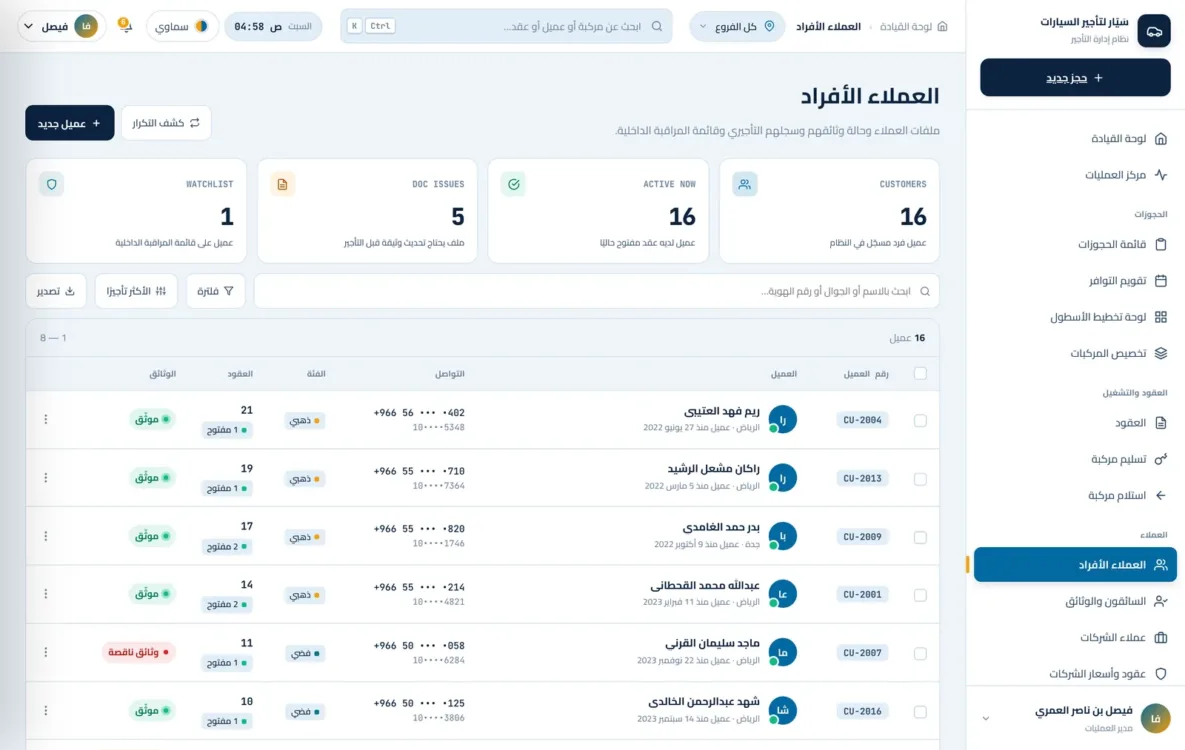Open row actions for بدر حمد الغامدي
The width and height of the screenshot is (1185, 750).
(46, 536)
